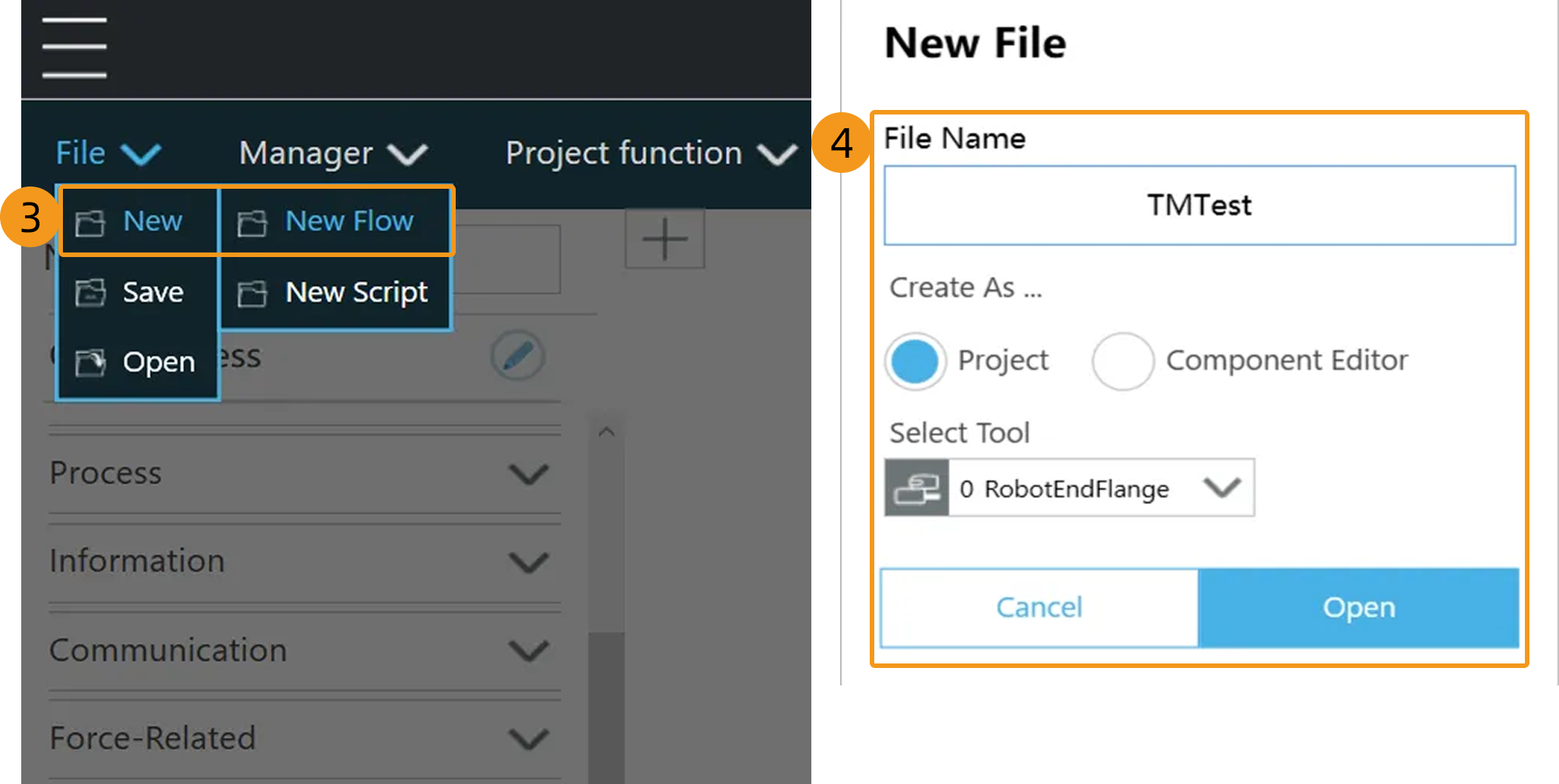This screenshot has height=784, width=1559.
Task: Expand the Communication section
Action: 528,651
